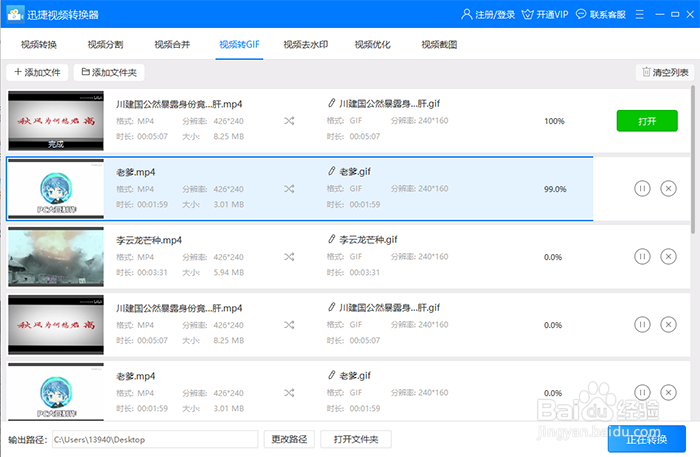Click the file name 李云龙芒种.mp4
Viewport: 700px width, 457px height.
149,240
